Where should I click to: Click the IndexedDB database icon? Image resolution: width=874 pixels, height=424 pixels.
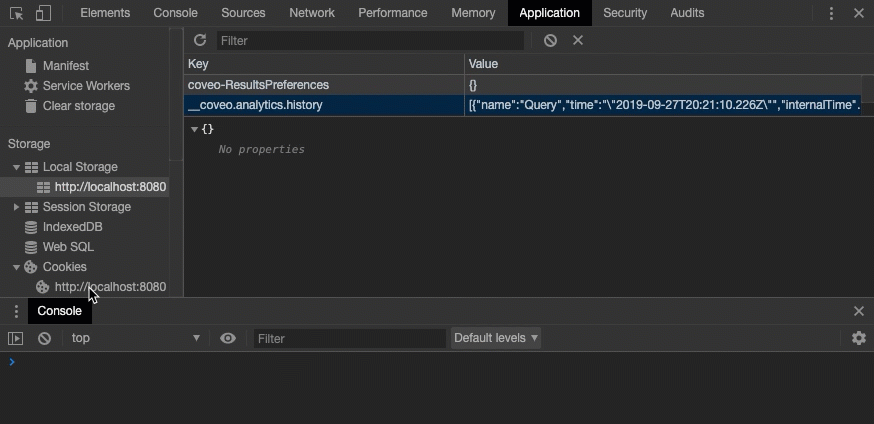(x=31, y=227)
